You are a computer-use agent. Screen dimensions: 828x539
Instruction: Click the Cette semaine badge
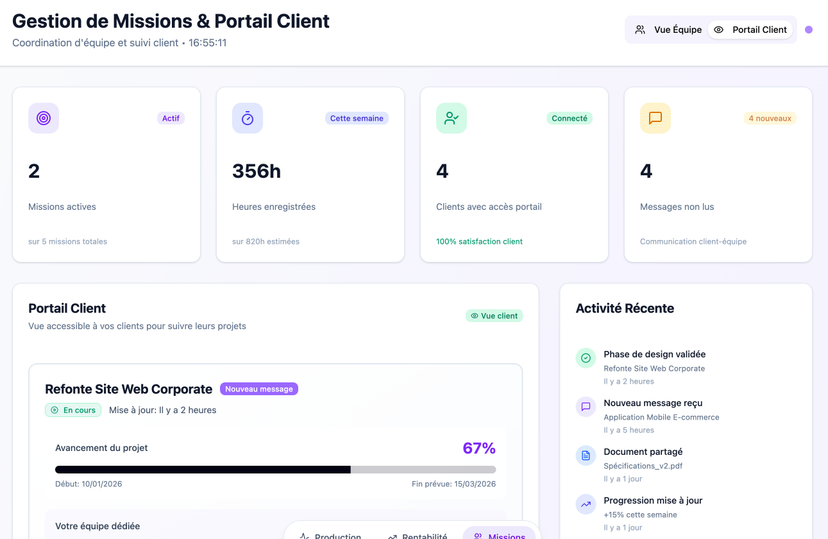356,118
